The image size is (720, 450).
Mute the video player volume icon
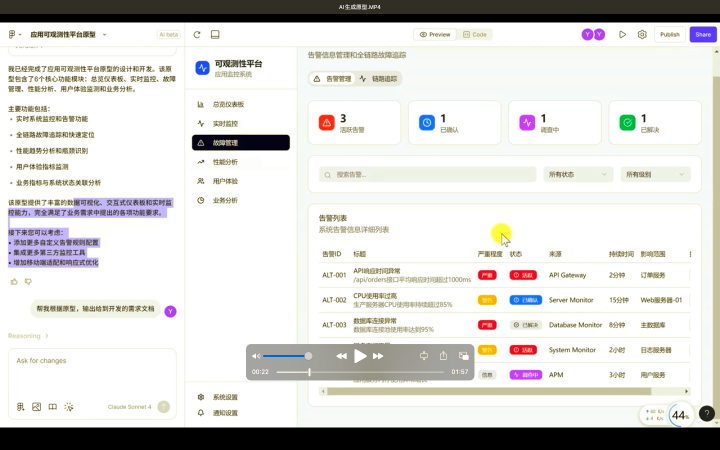[257, 356]
